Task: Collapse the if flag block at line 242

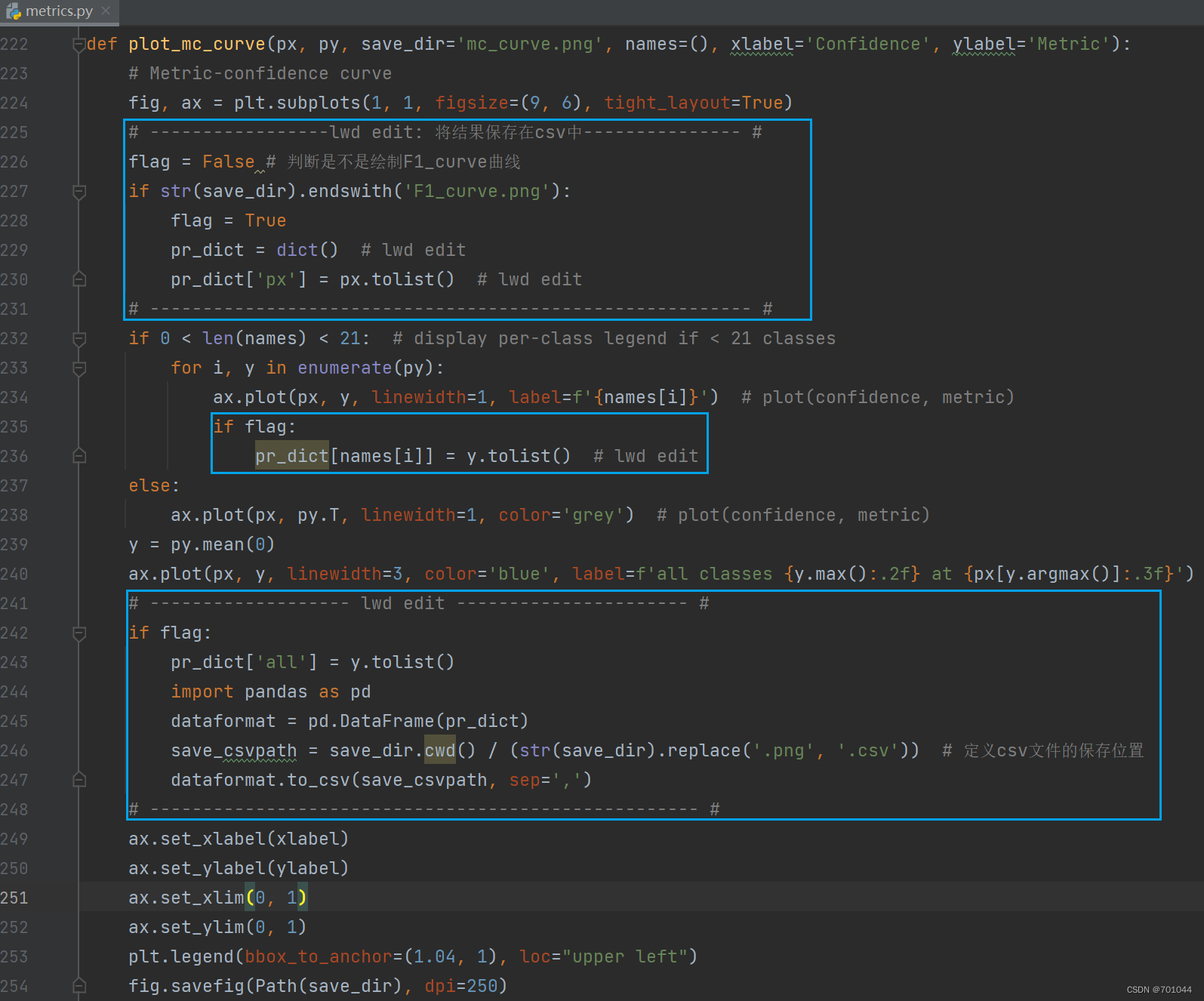Action: coord(79,633)
